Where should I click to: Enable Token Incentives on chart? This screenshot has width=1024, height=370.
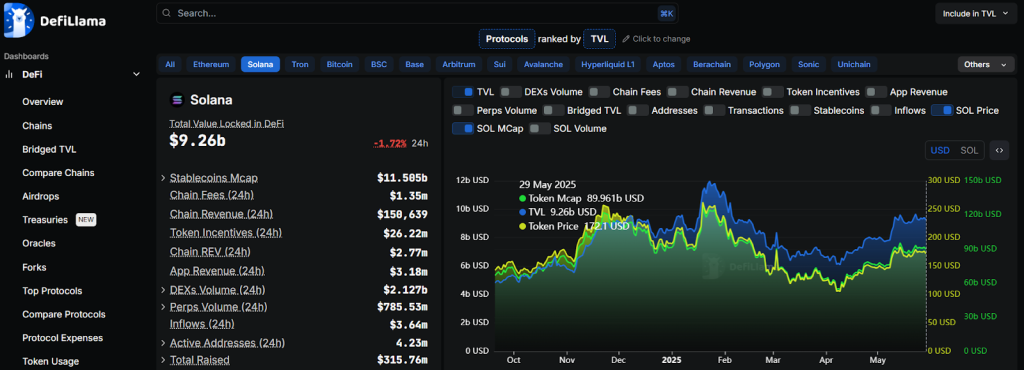point(773,92)
